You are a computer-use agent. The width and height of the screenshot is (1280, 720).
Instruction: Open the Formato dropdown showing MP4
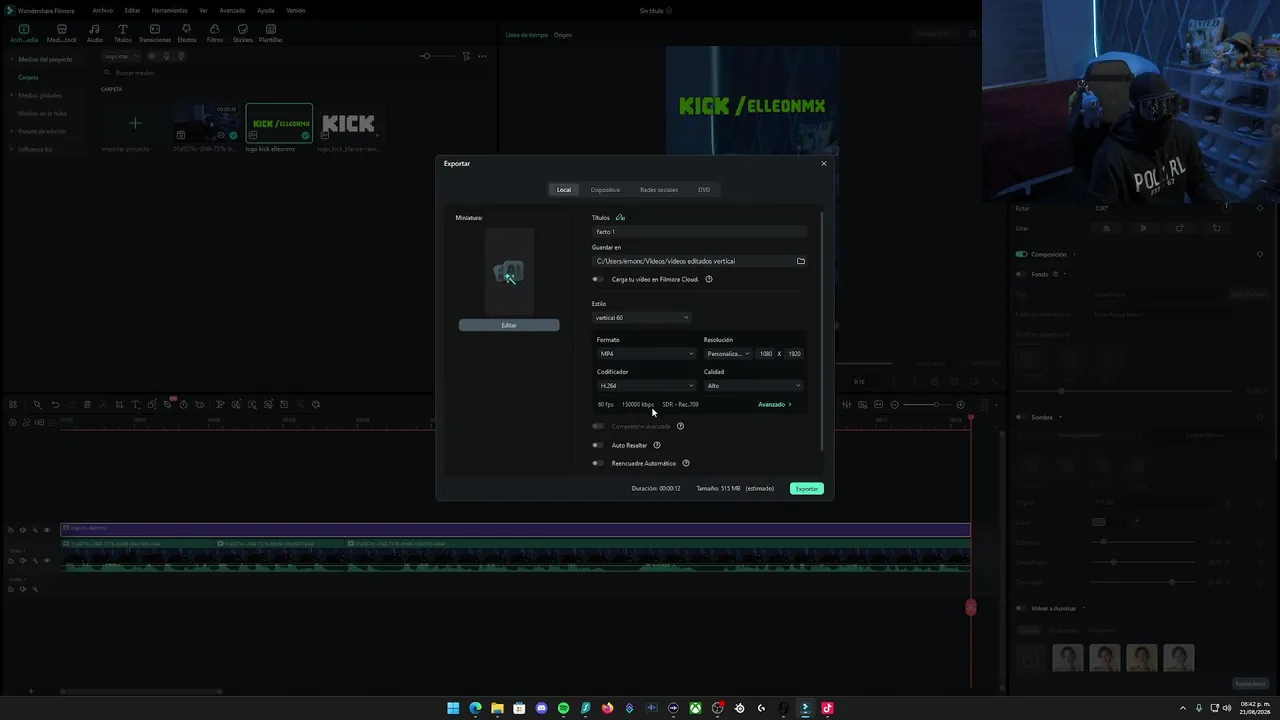646,354
